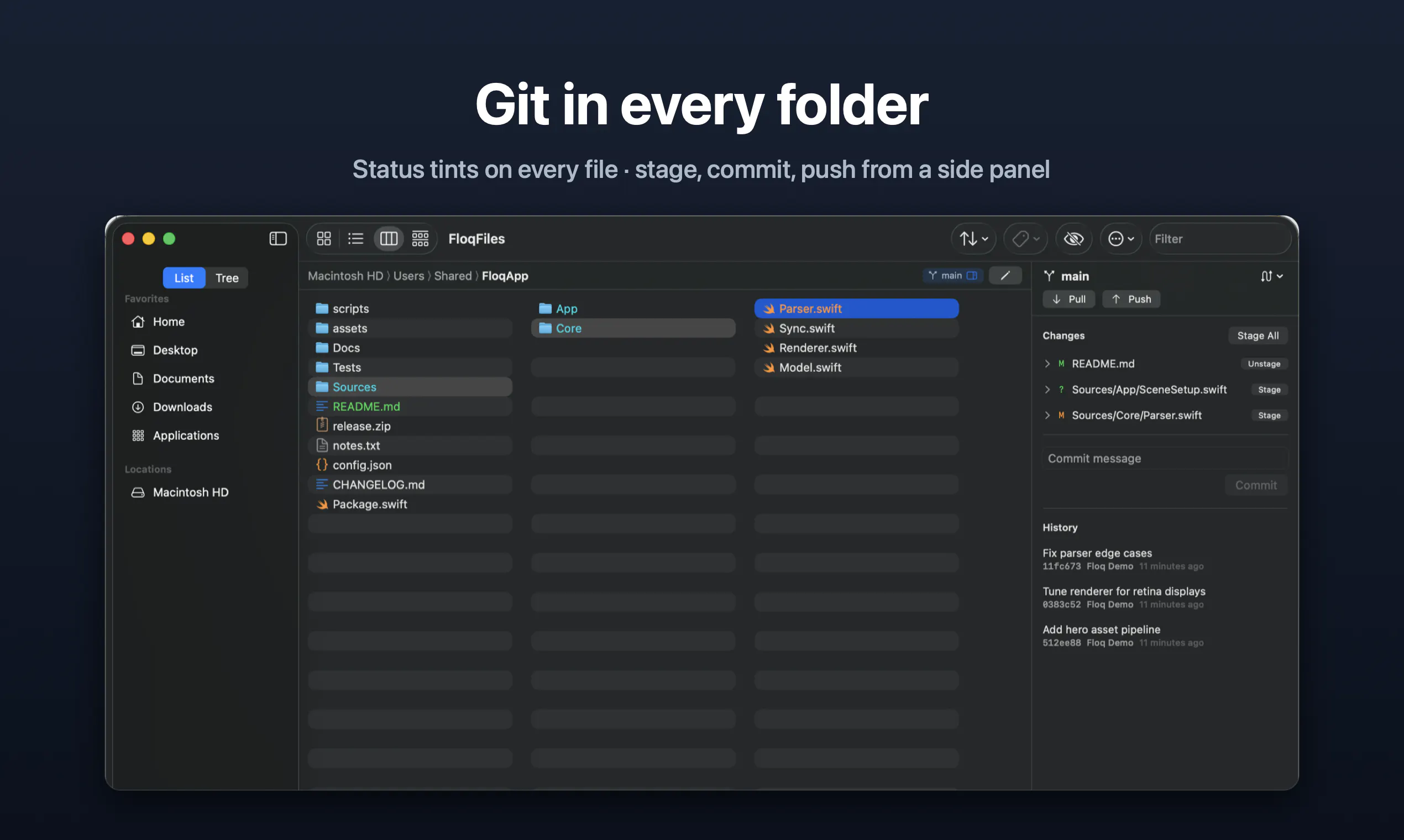Toggle the sidebar panel icon
Image resolution: width=1404 pixels, height=840 pixels.
pos(277,238)
